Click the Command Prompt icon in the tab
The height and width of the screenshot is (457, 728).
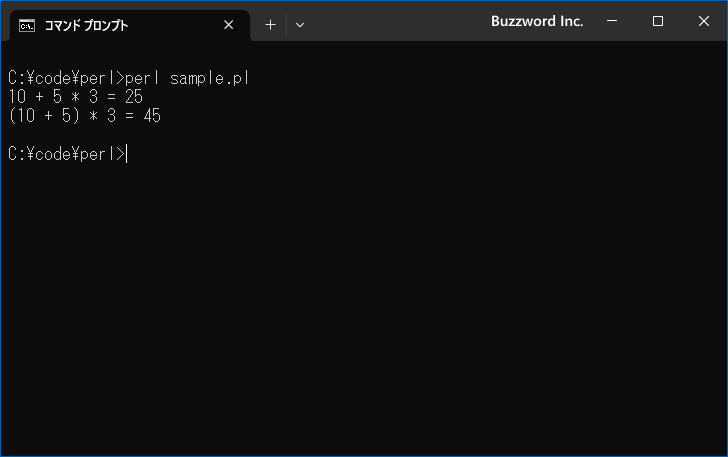(x=27, y=26)
